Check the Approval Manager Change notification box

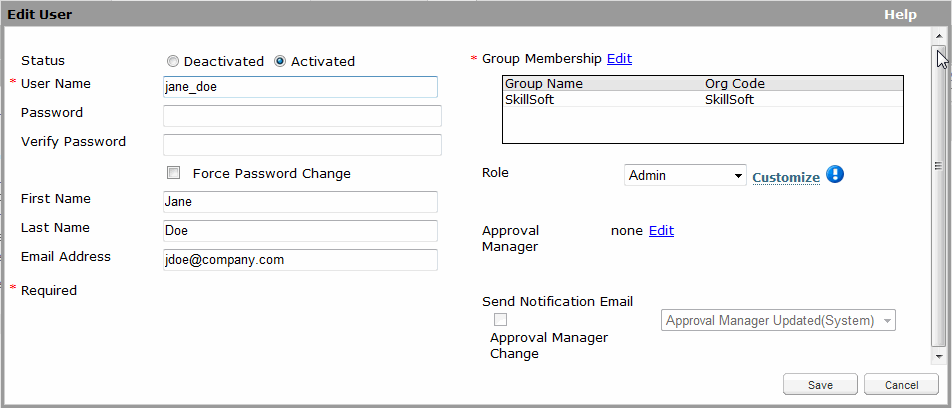(x=501, y=320)
